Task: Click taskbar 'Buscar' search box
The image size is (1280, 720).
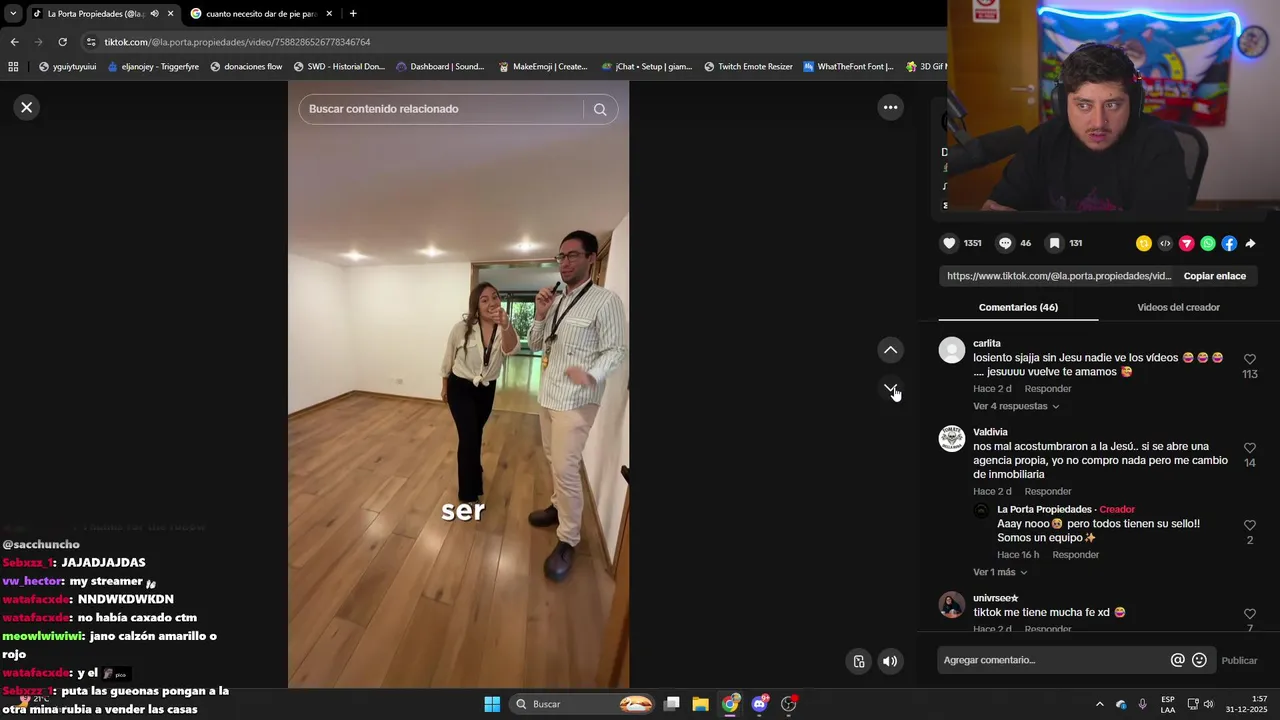Action: coord(583,704)
